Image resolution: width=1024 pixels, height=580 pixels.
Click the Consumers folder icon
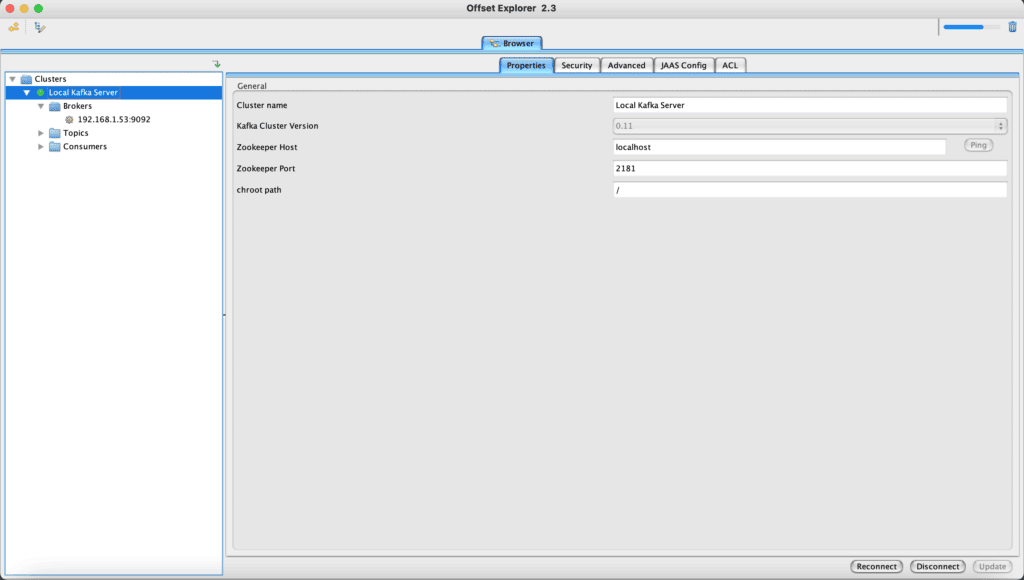point(55,147)
